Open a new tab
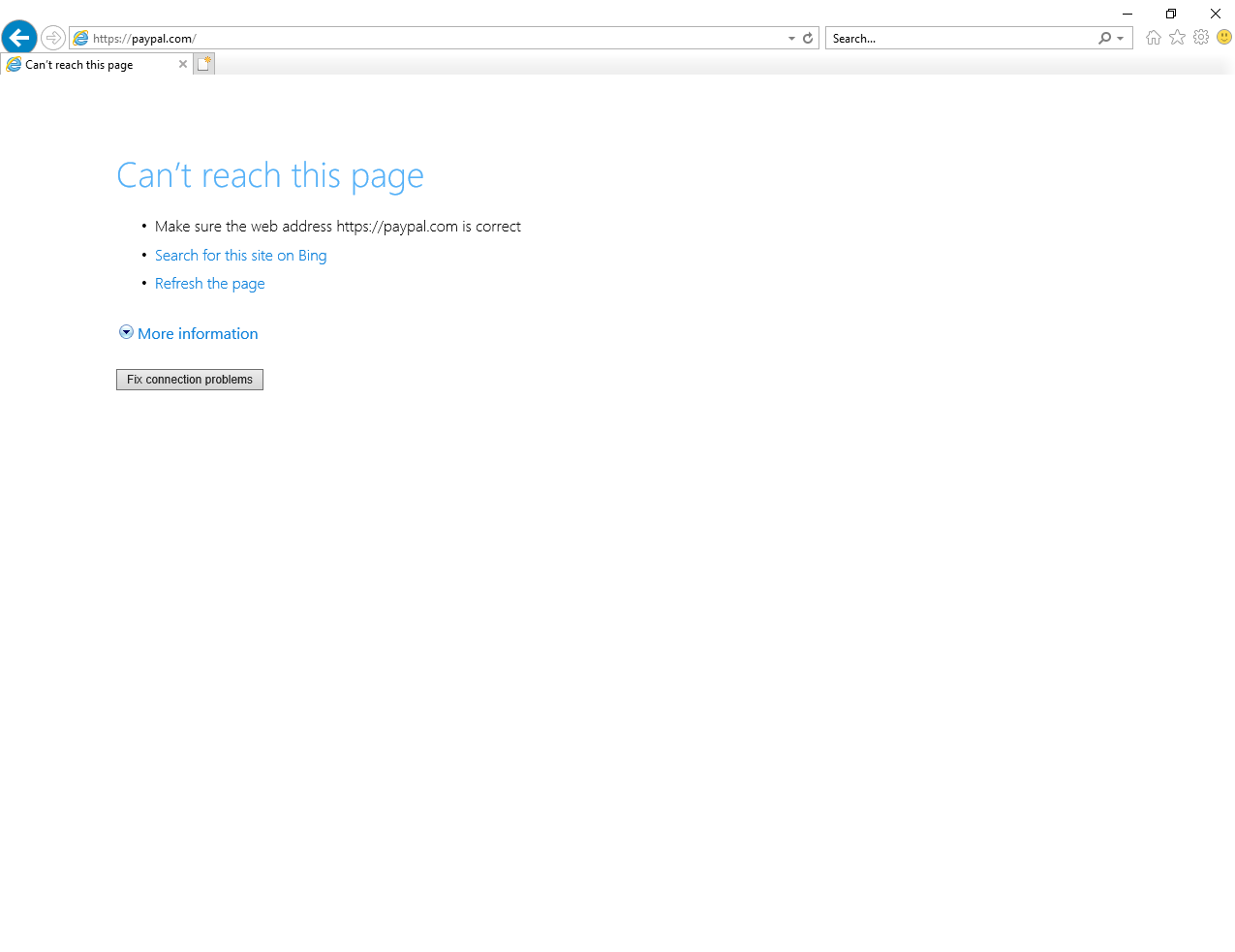 [203, 64]
